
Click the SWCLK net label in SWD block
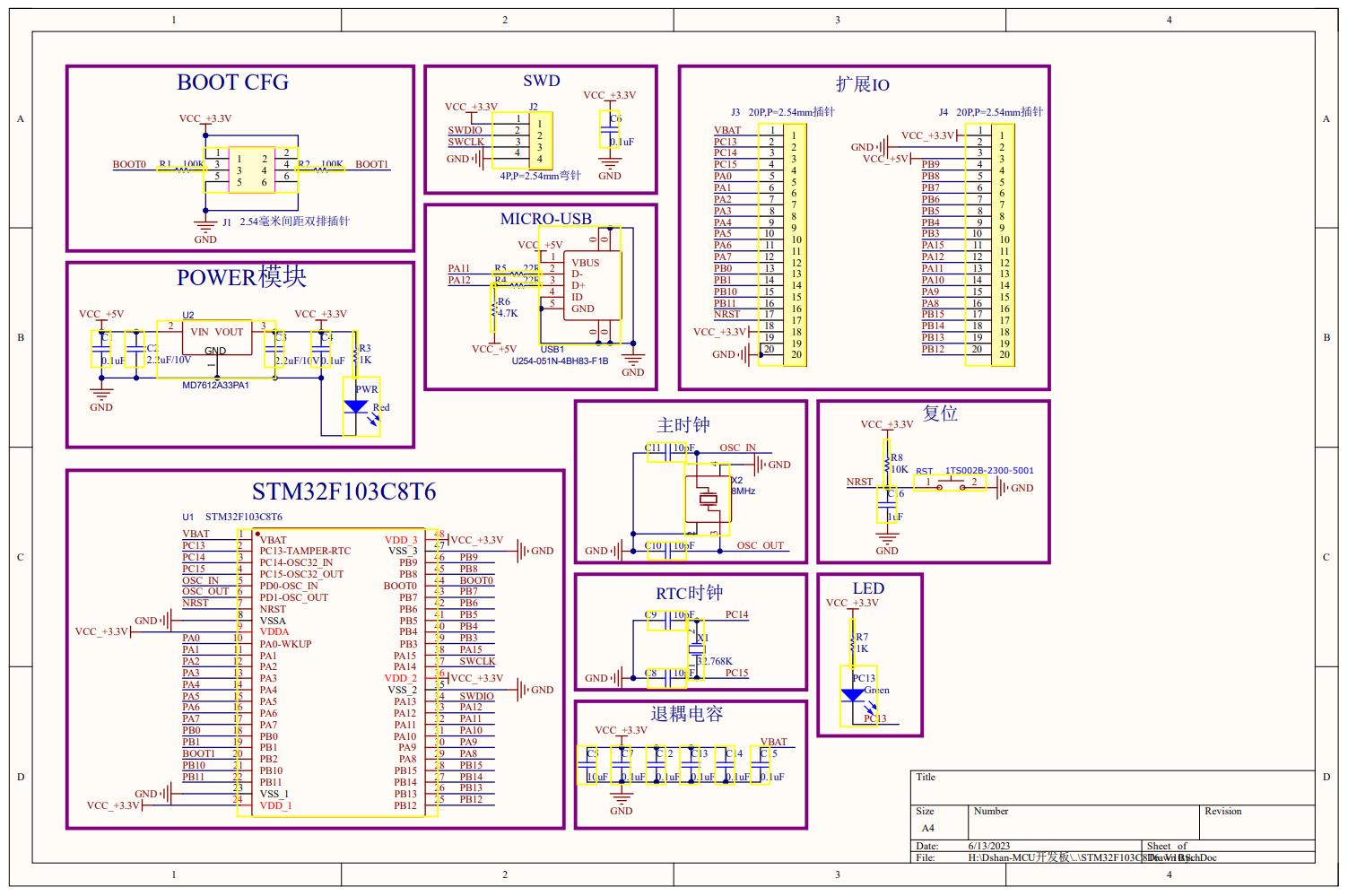coord(465,142)
